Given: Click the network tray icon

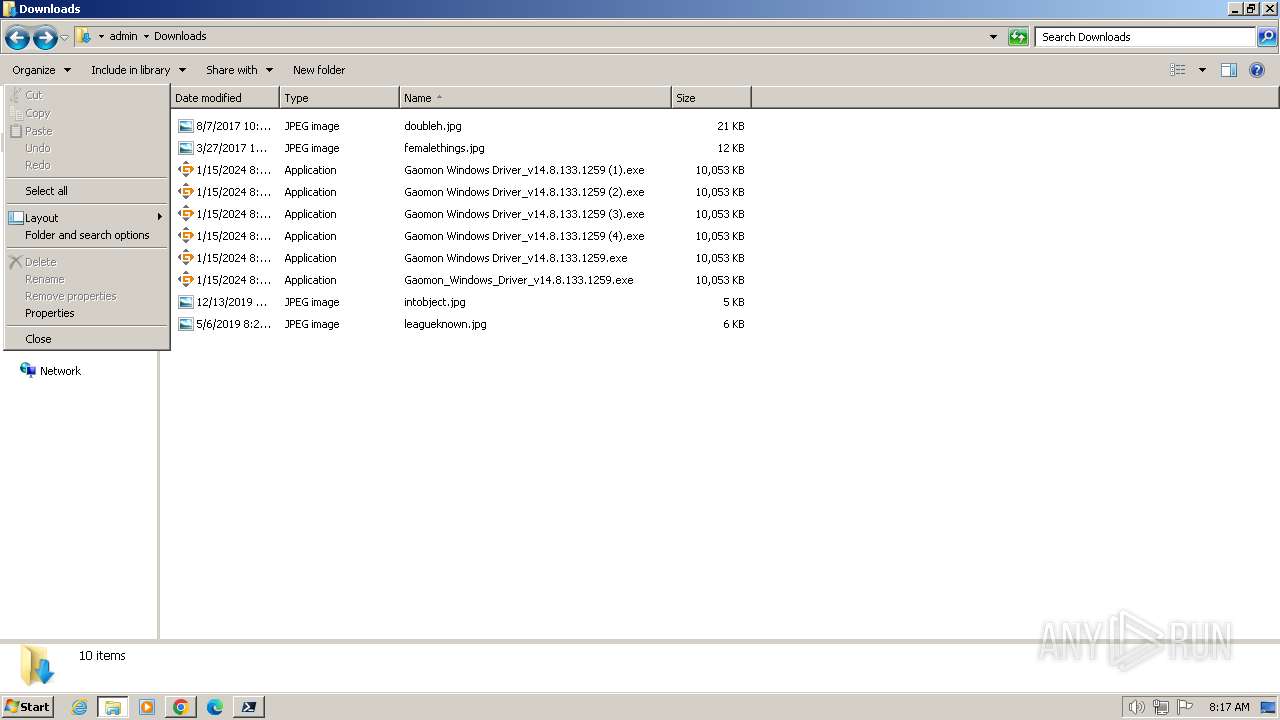Looking at the screenshot, I should (1161, 707).
